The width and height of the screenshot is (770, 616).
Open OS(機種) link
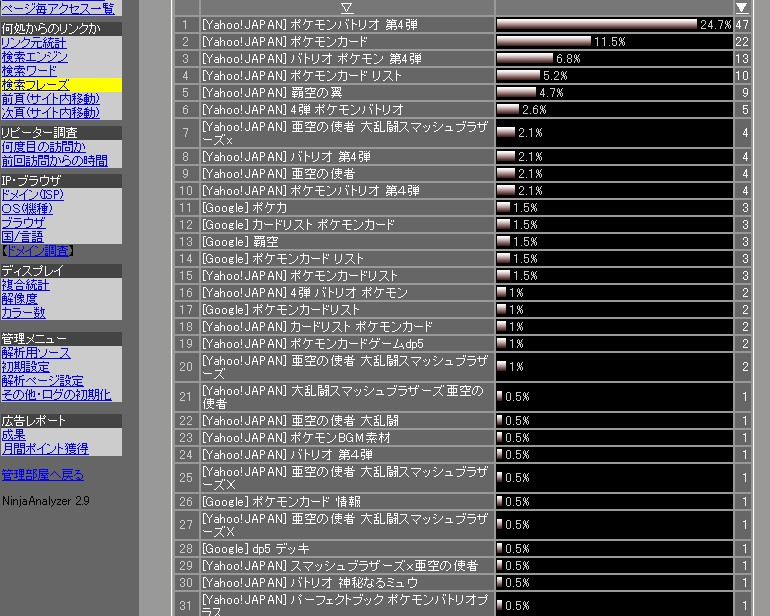pyautogui.click(x=27, y=209)
